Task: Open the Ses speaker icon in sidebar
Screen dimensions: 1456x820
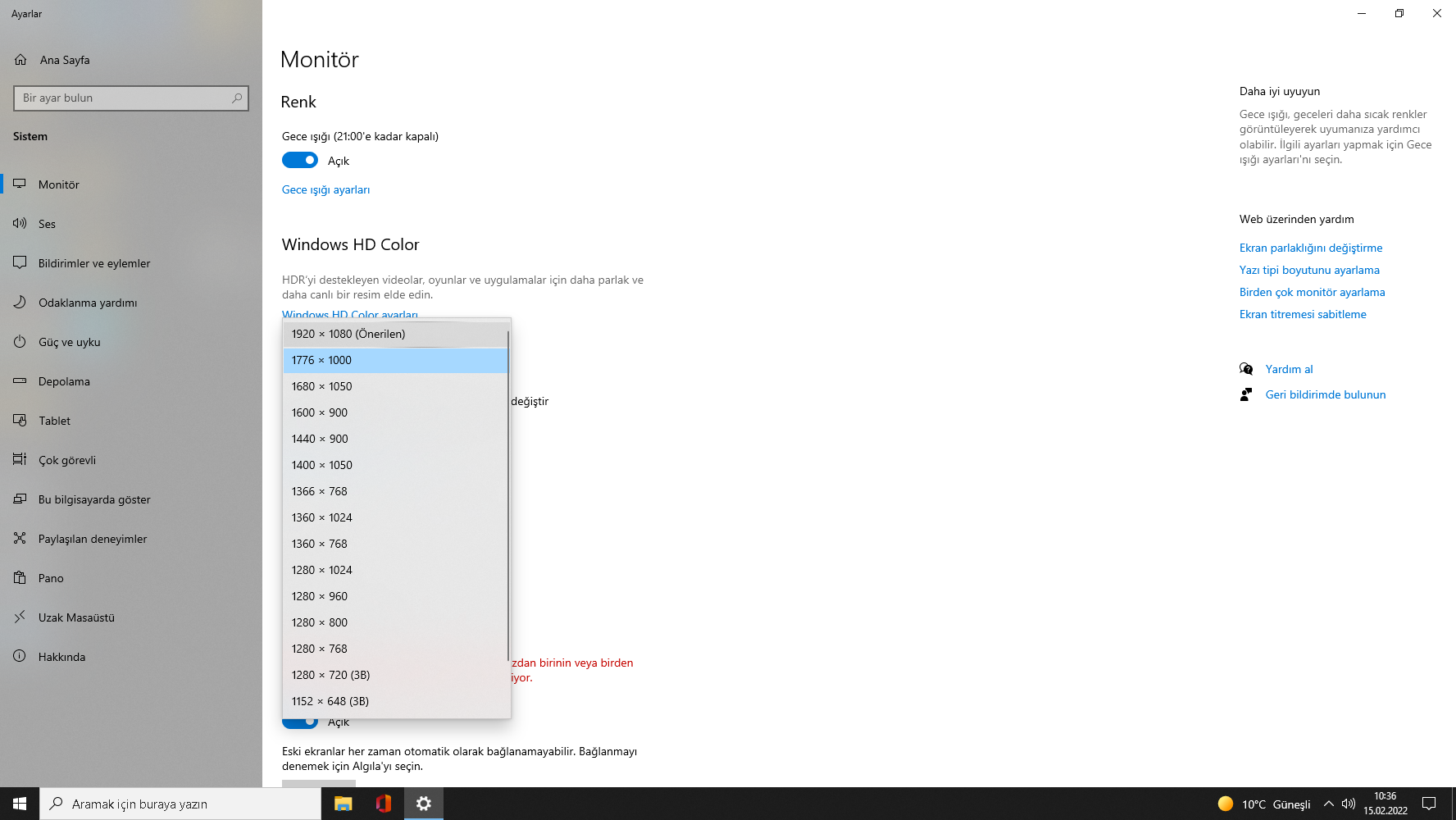Action: (20, 224)
